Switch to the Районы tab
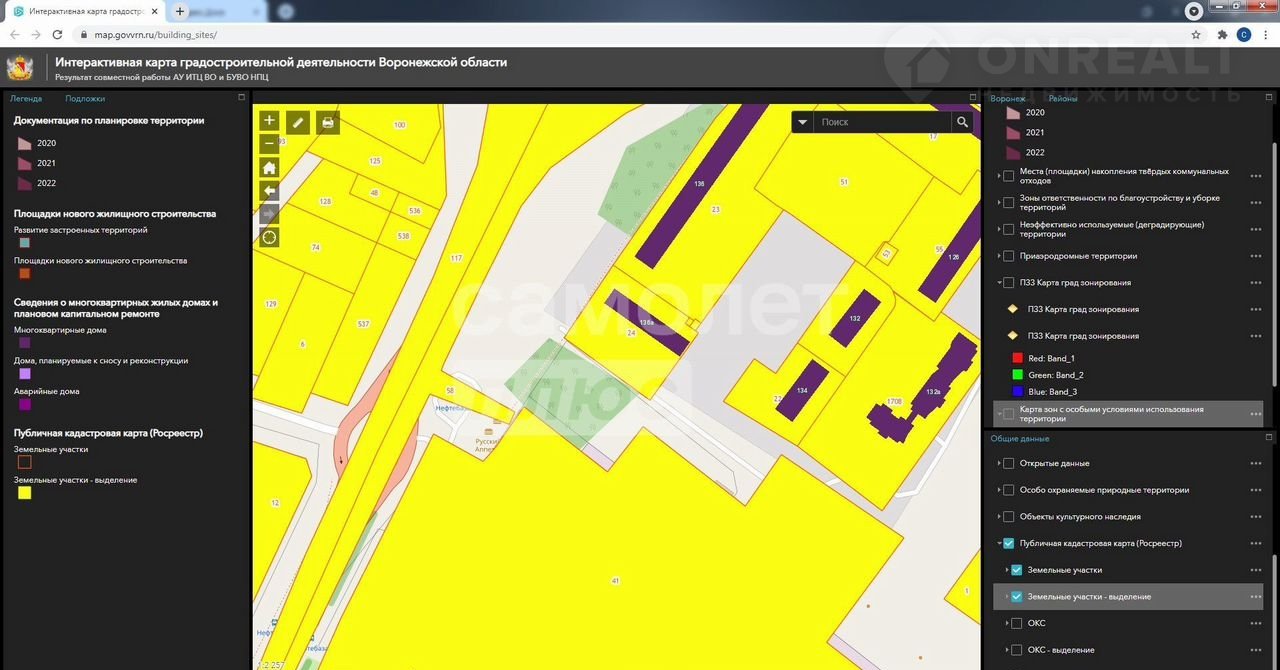The image size is (1280, 670). (1063, 99)
